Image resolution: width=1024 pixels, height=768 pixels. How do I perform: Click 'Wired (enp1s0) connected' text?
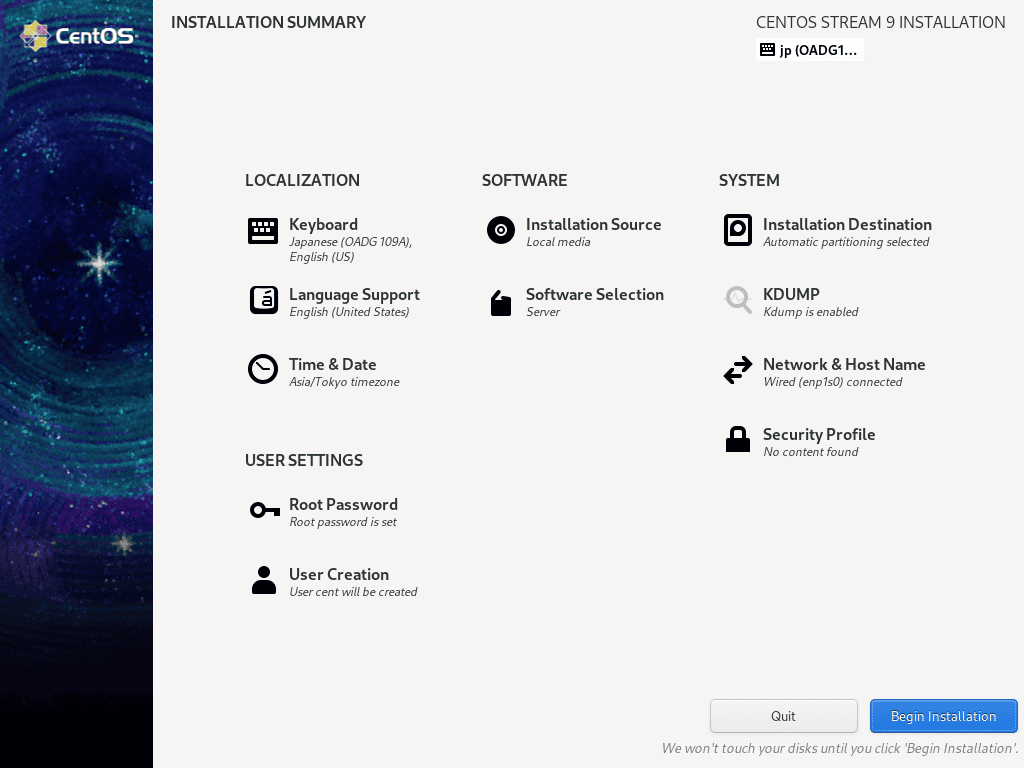833,381
